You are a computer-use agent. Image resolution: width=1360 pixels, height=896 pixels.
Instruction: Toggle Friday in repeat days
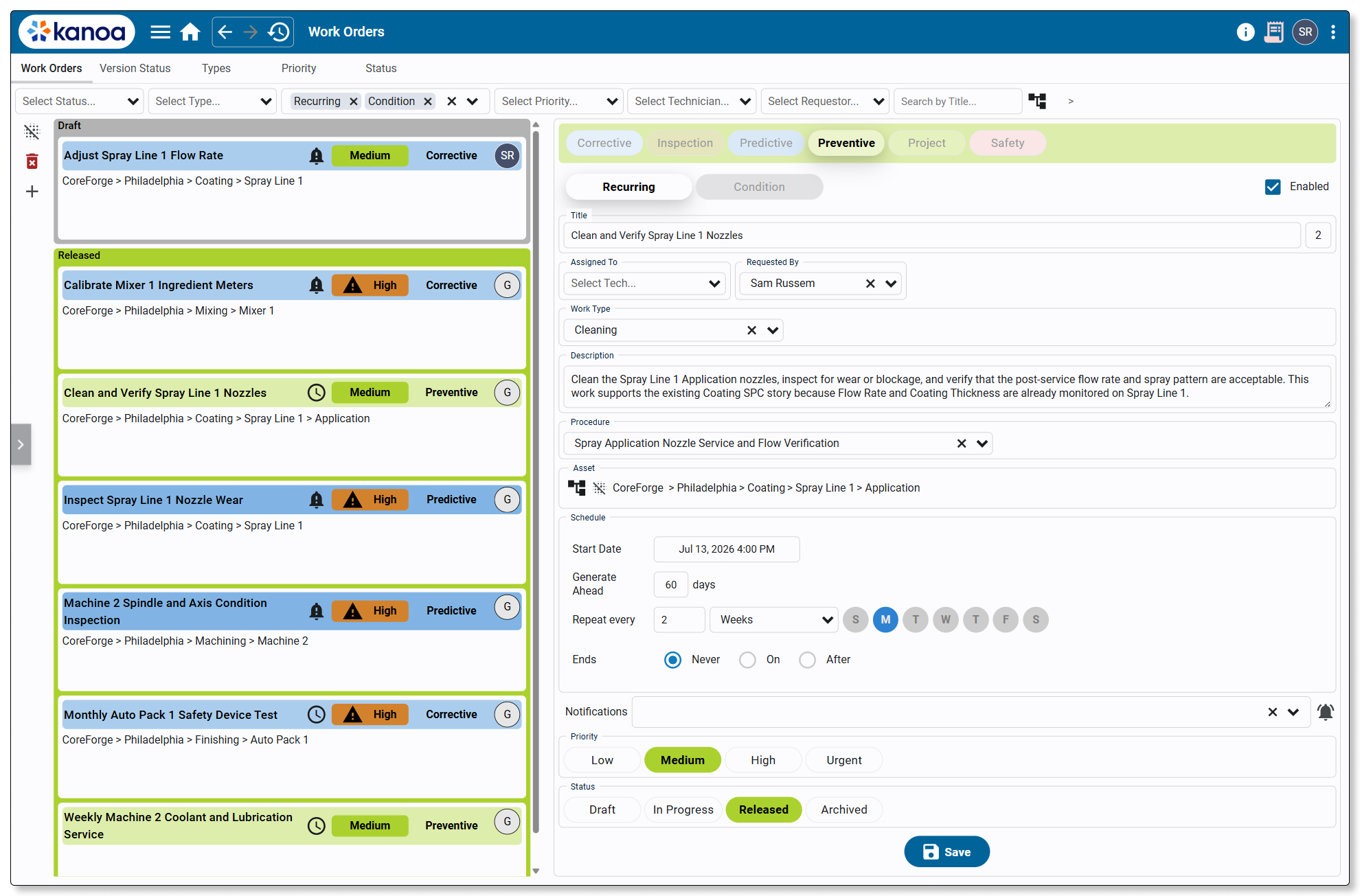[x=1006, y=620]
